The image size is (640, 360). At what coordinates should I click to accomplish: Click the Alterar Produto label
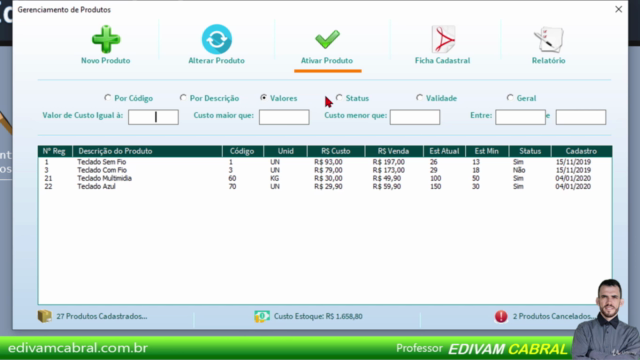pyautogui.click(x=217, y=60)
